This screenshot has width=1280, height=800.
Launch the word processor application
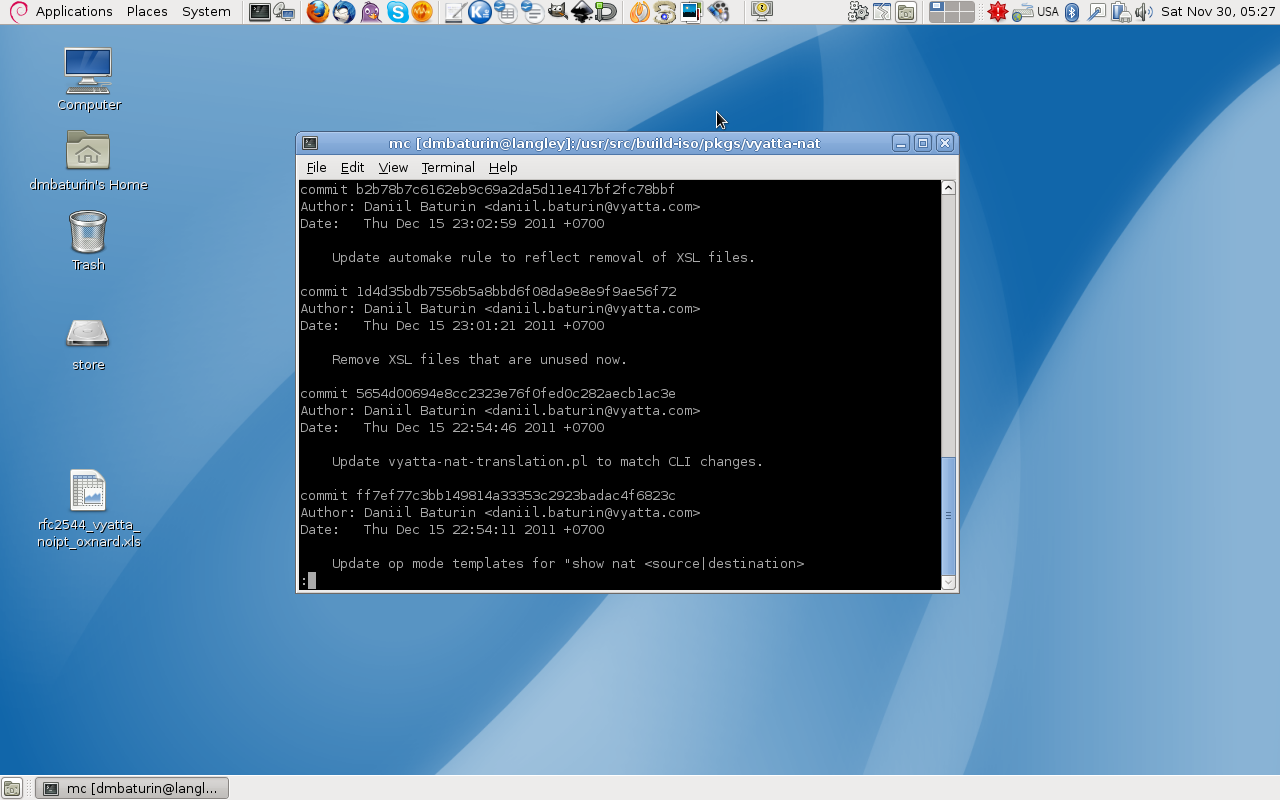point(531,12)
